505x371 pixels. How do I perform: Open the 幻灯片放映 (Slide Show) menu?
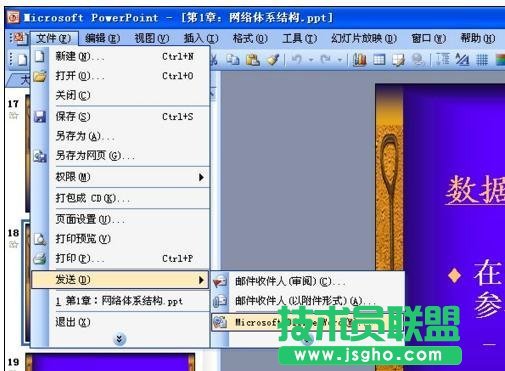tap(364, 39)
